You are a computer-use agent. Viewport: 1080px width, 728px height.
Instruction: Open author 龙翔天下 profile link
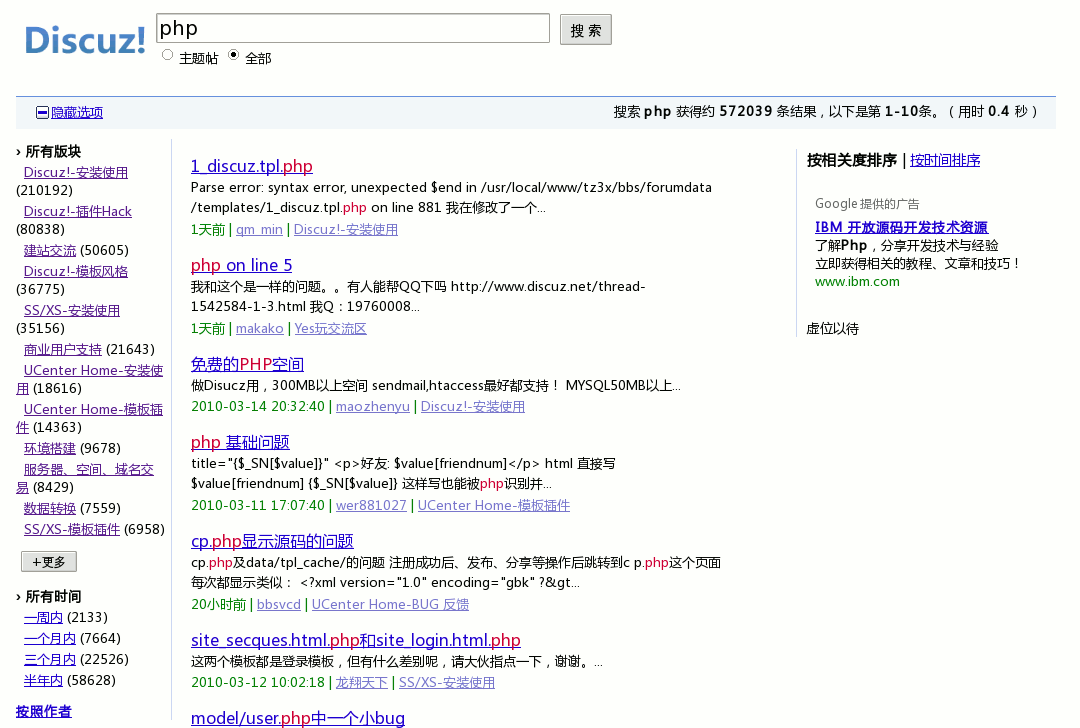(x=362, y=683)
